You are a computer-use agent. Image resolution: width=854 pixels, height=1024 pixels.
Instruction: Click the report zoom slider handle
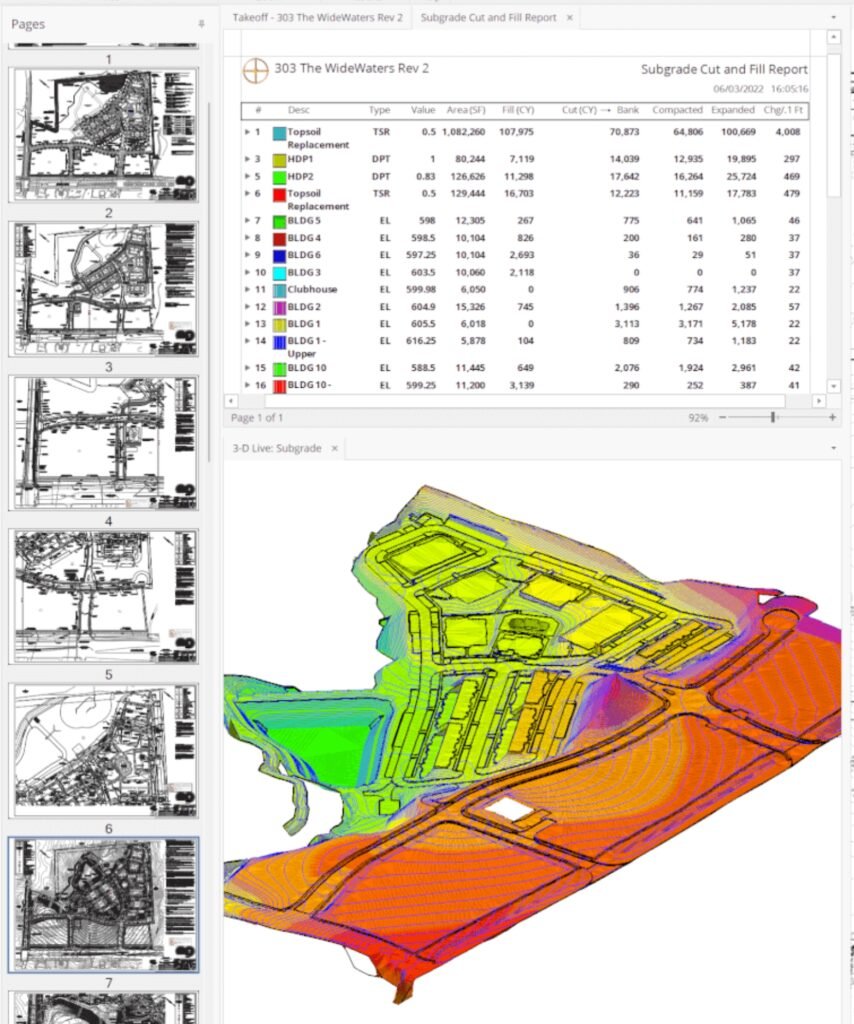773,417
